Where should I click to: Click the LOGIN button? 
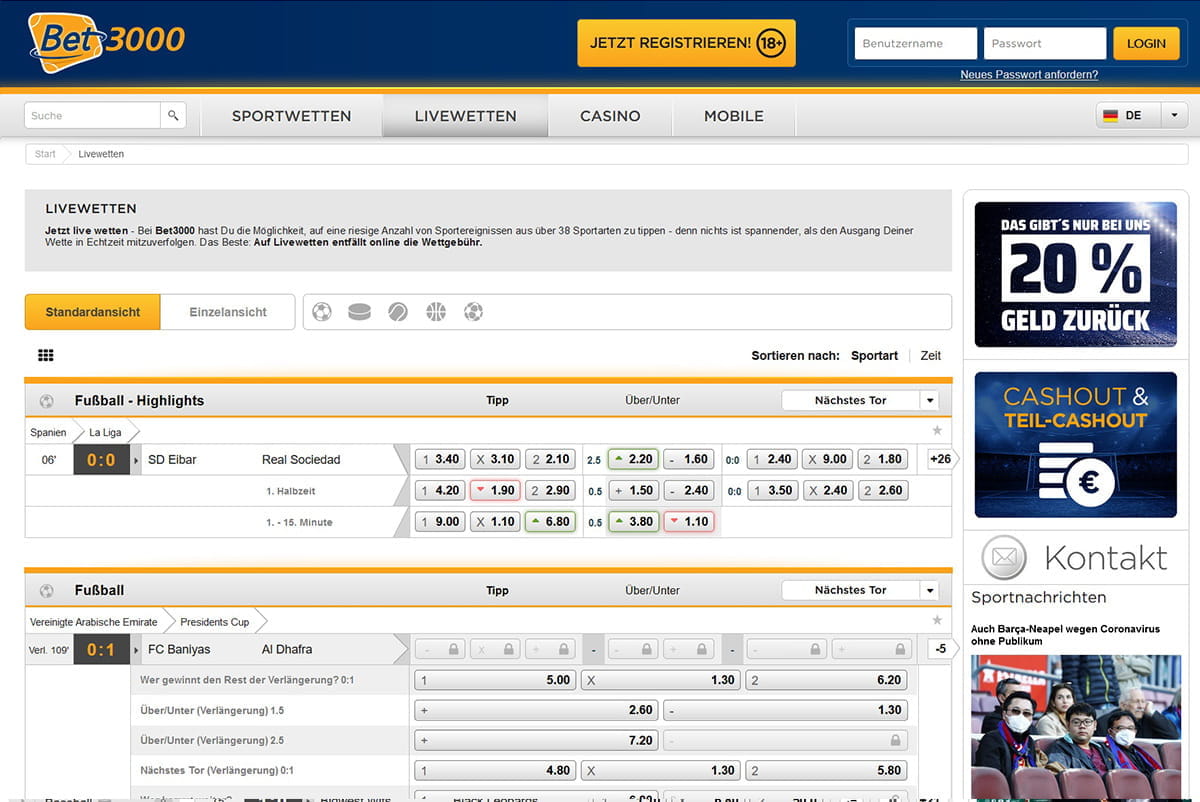click(1146, 43)
